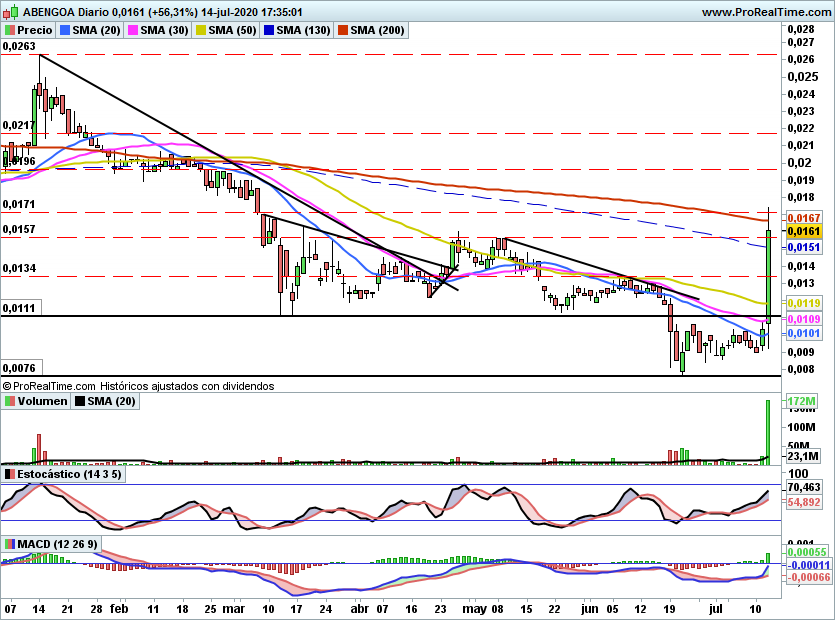Viewport: 835px width, 620px height.
Task: Click the MACD histogram 0,00055 tag
Action: point(807,552)
